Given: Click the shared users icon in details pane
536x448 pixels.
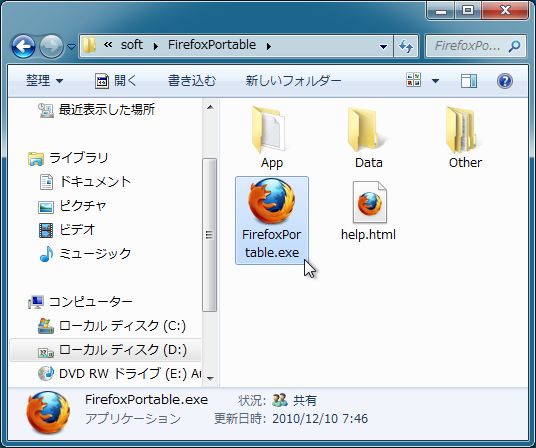Looking at the screenshot, I should pyautogui.click(x=280, y=400).
